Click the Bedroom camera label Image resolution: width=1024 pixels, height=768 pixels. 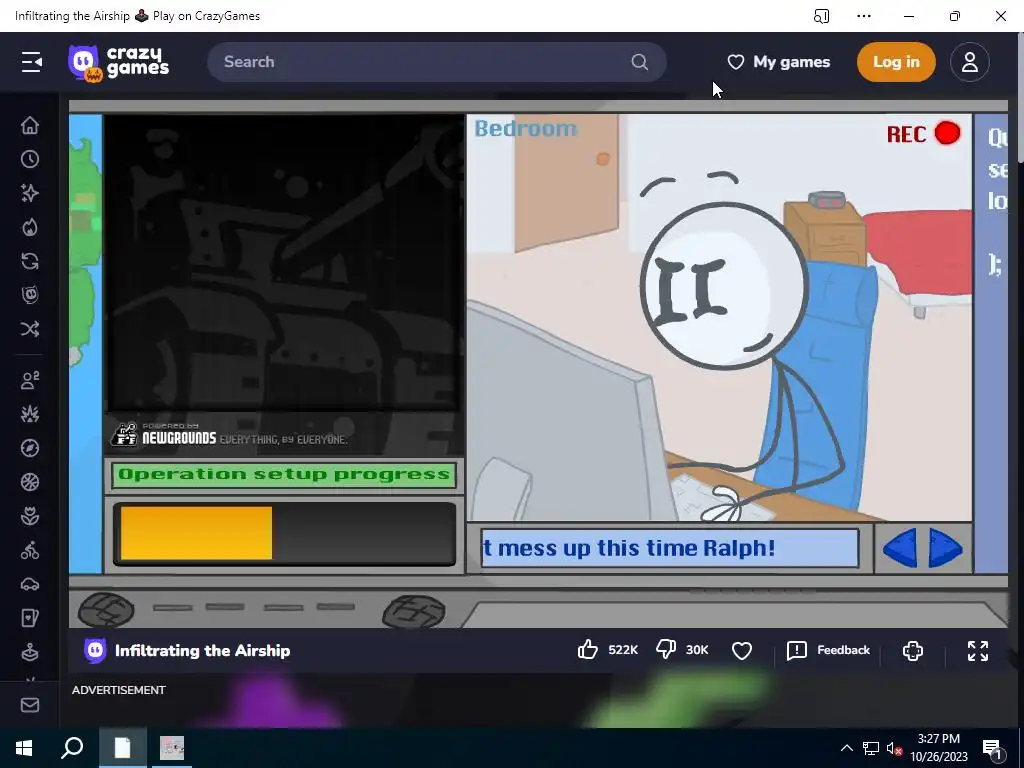click(526, 129)
